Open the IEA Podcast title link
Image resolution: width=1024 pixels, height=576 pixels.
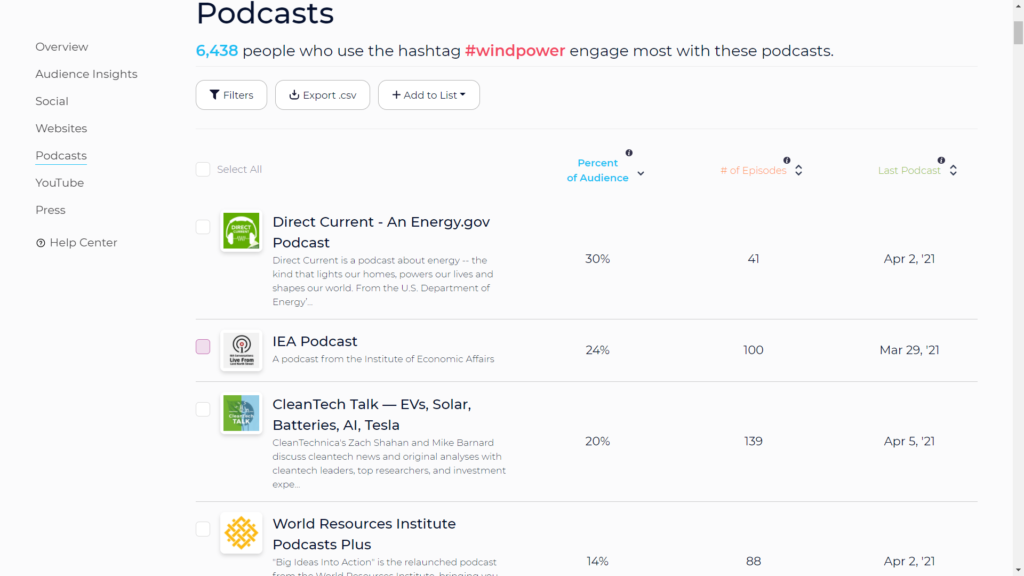point(315,342)
